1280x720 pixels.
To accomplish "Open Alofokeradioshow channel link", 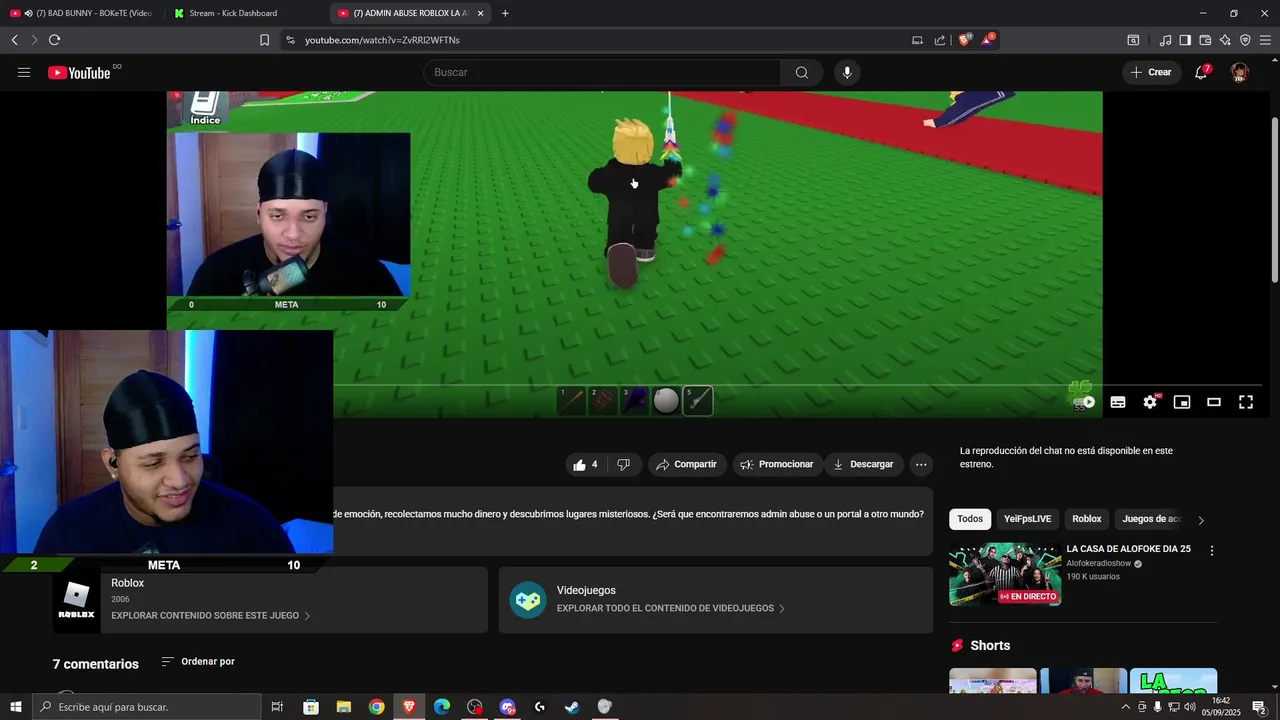I will pos(1099,563).
